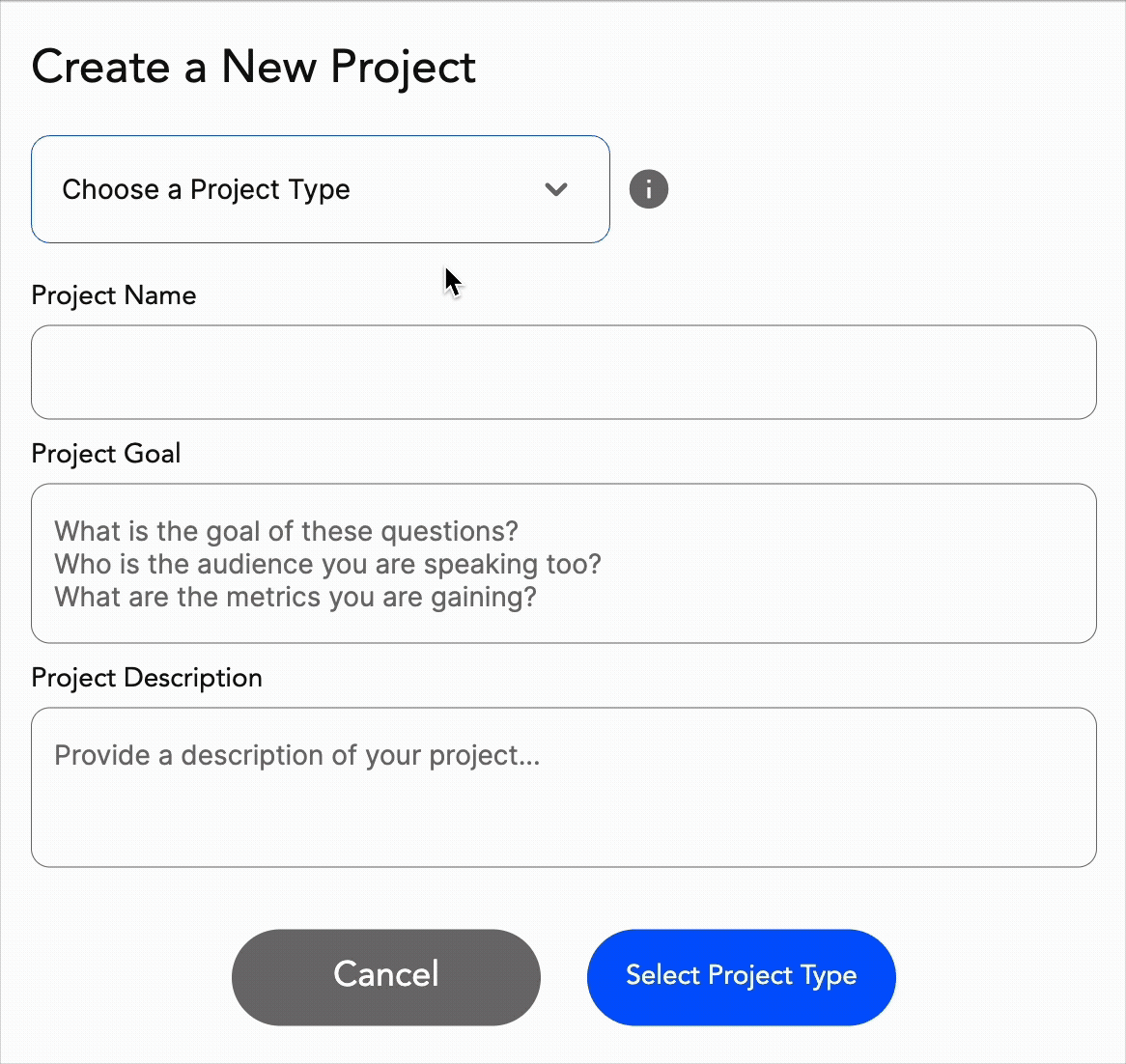The width and height of the screenshot is (1126, 1064).
Task: Click the "Choose a Project Type" text
Action: point(206,189)
